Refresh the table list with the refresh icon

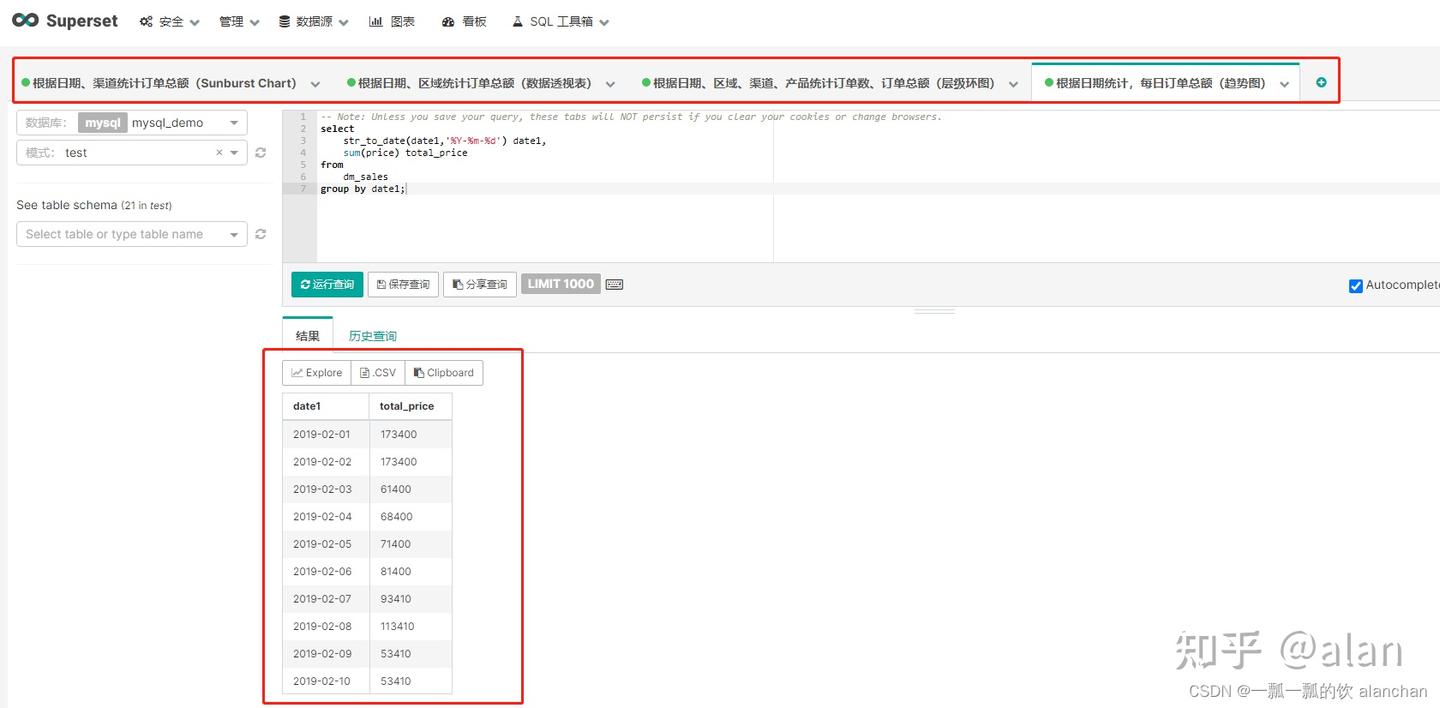click(x=260, y=234)
